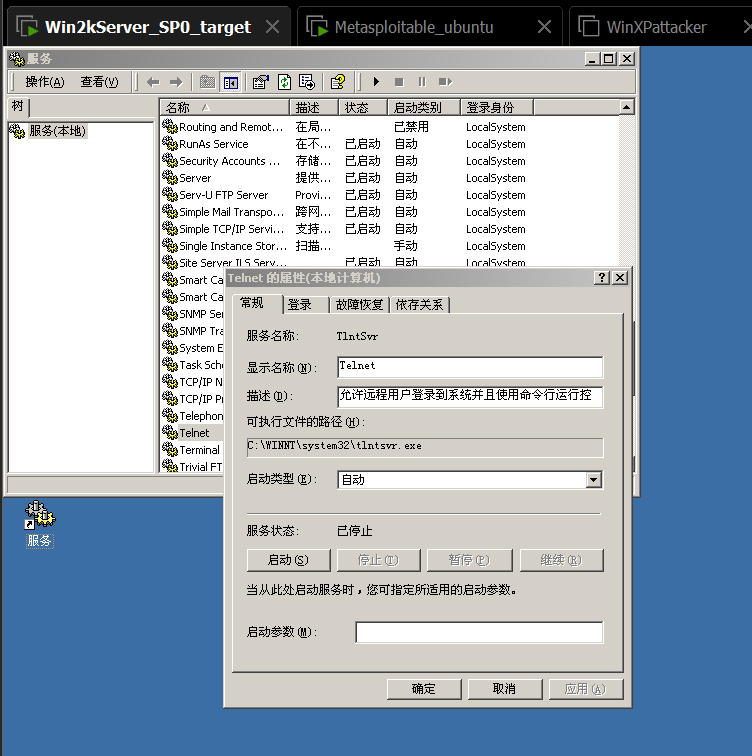
Task: Open the 服务 desktop shortcut icon
Action: point(40,524)
